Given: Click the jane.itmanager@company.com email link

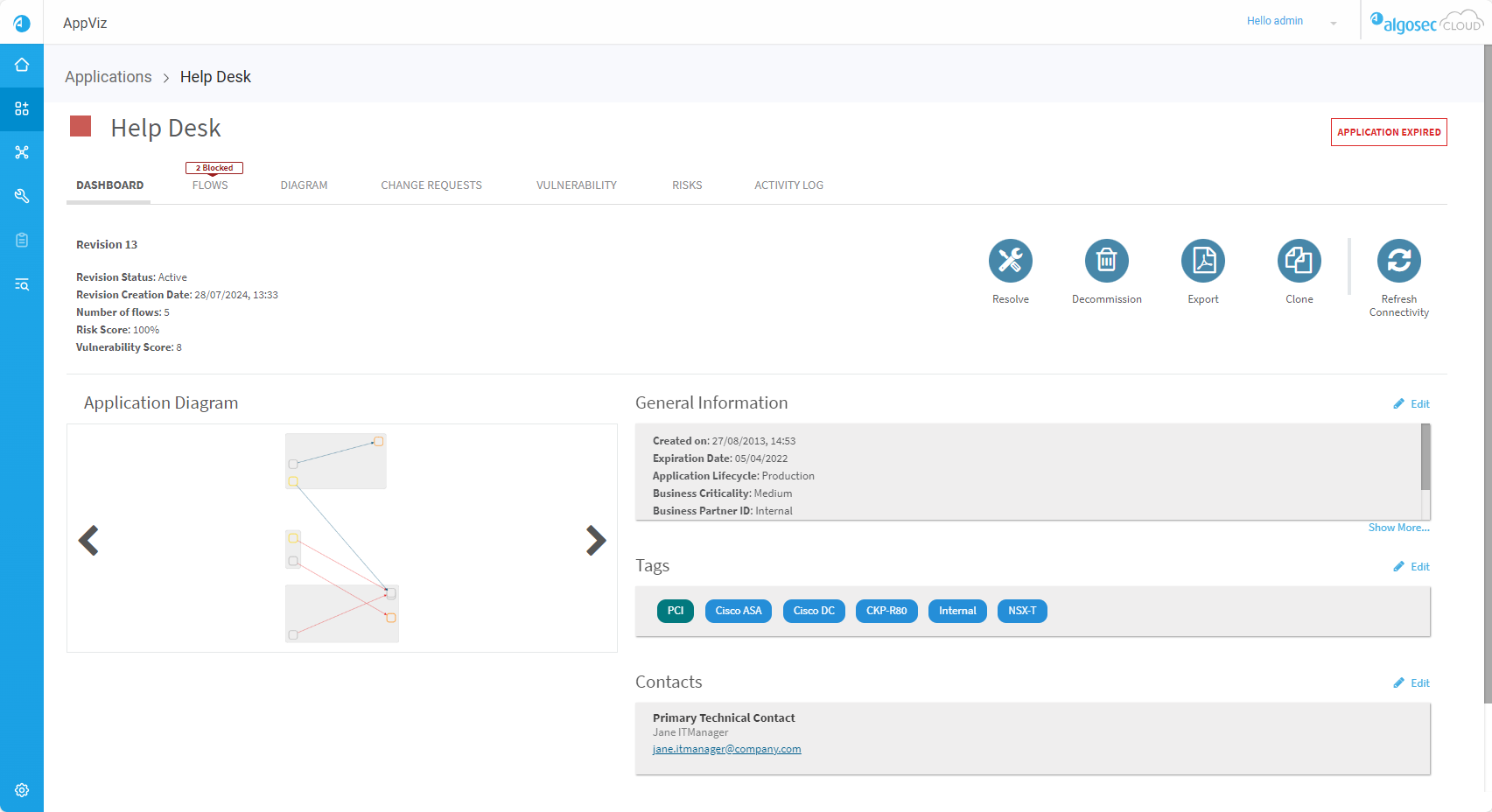Looking at the screenshot, I should coord(726,749).
